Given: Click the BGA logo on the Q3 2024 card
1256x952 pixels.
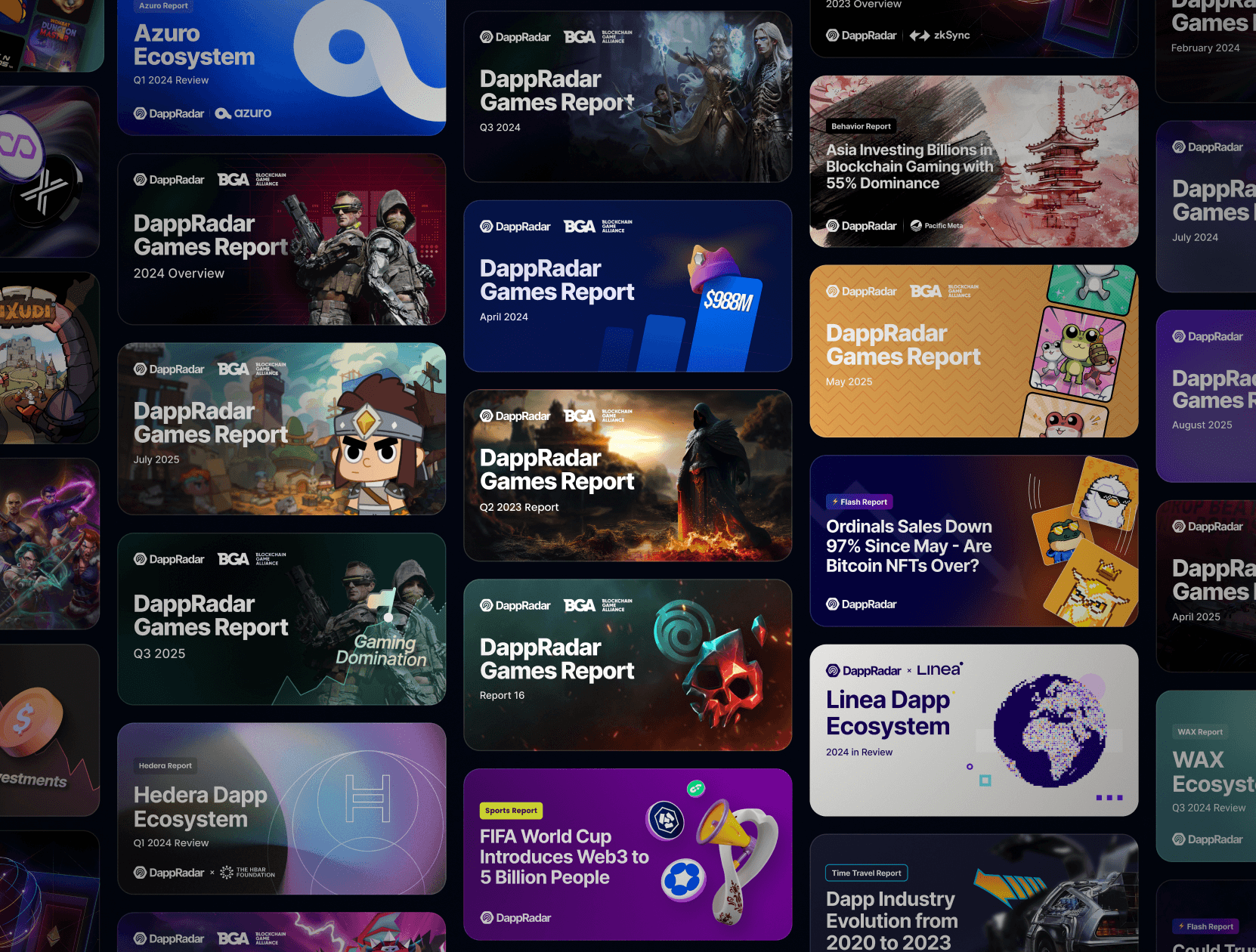Looking at the screenshot, I should (x=598, y=36).
